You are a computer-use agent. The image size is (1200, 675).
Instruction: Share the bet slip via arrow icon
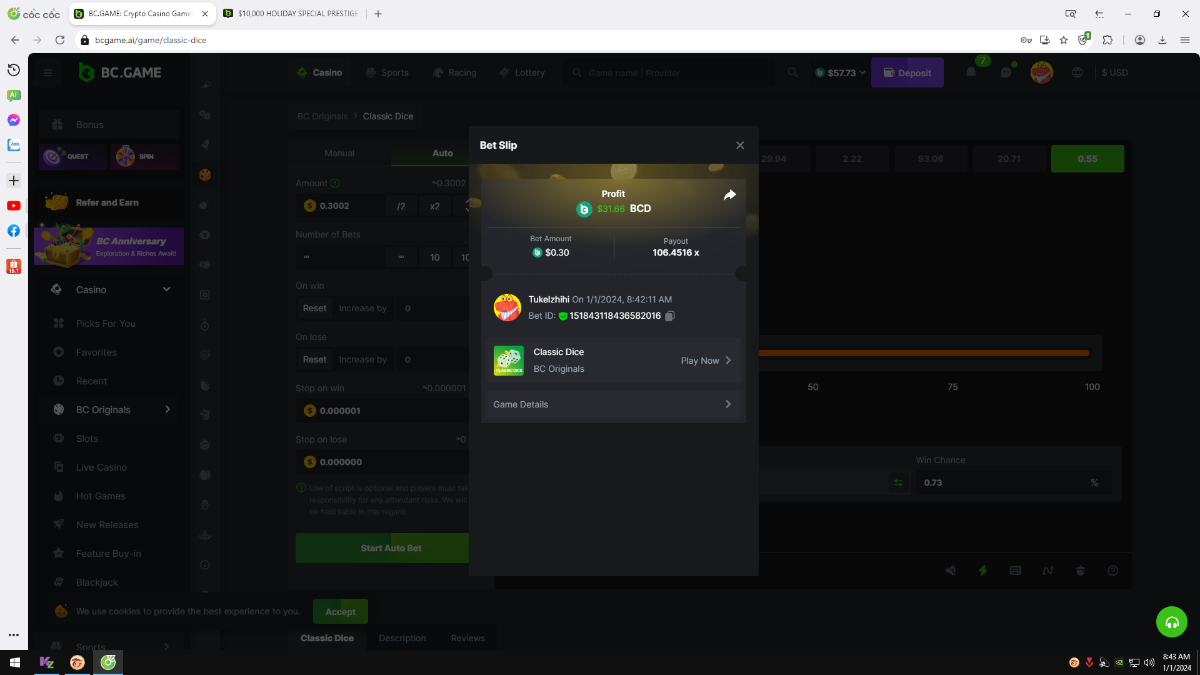coord(729,195)
